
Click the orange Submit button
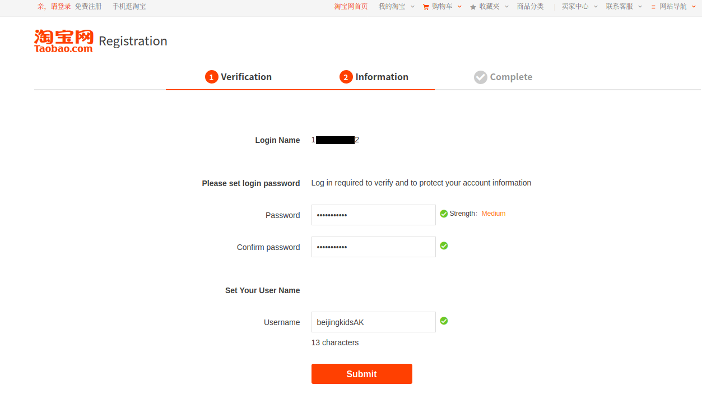(x=362, y=374)
